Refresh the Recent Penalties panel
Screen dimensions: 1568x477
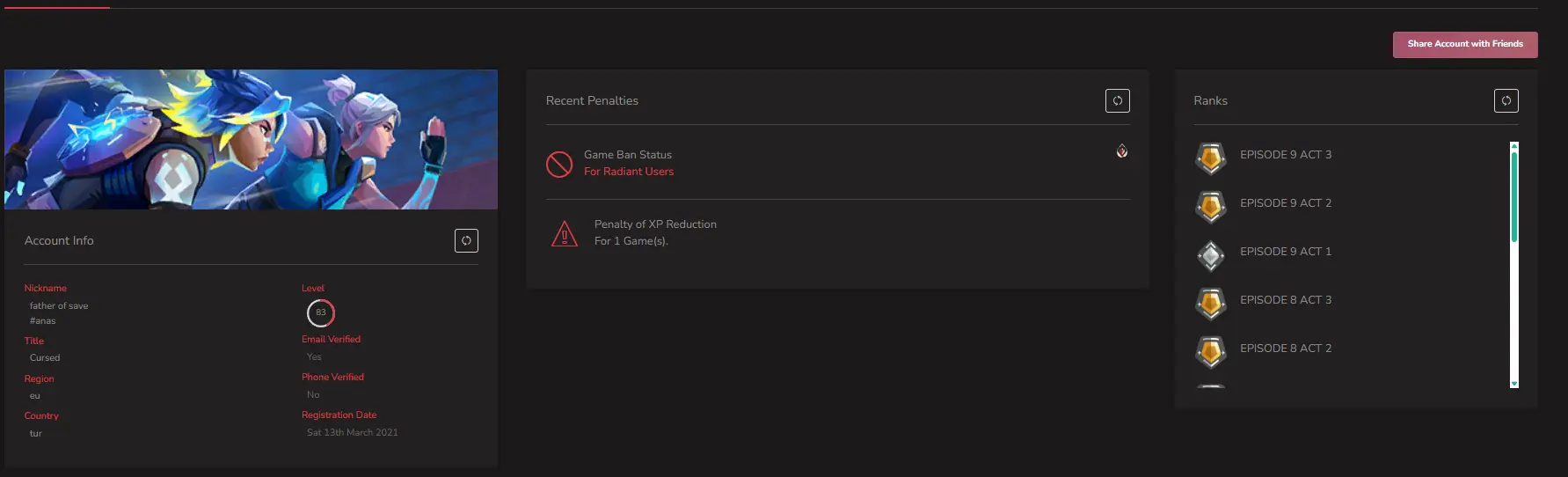(x=1117, y=101)
